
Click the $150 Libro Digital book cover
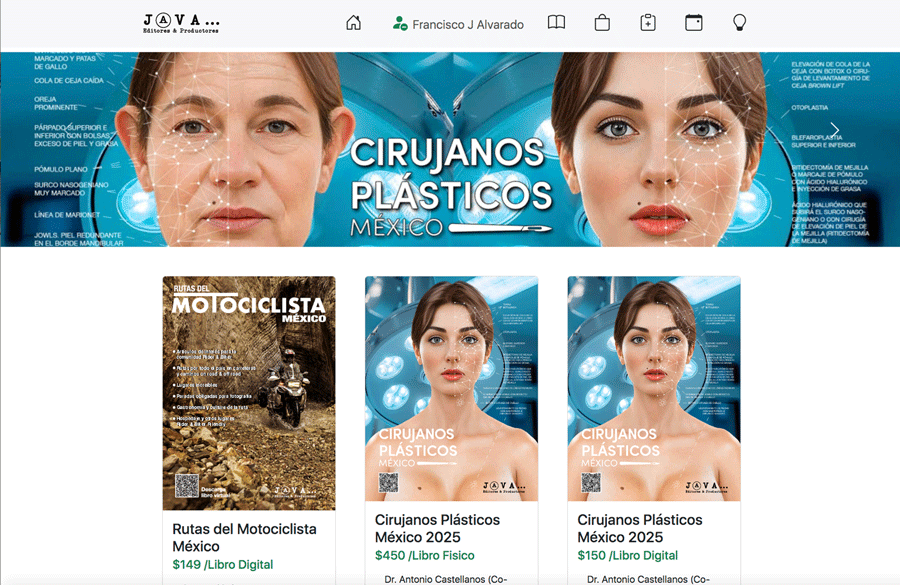tap(654, 389)
